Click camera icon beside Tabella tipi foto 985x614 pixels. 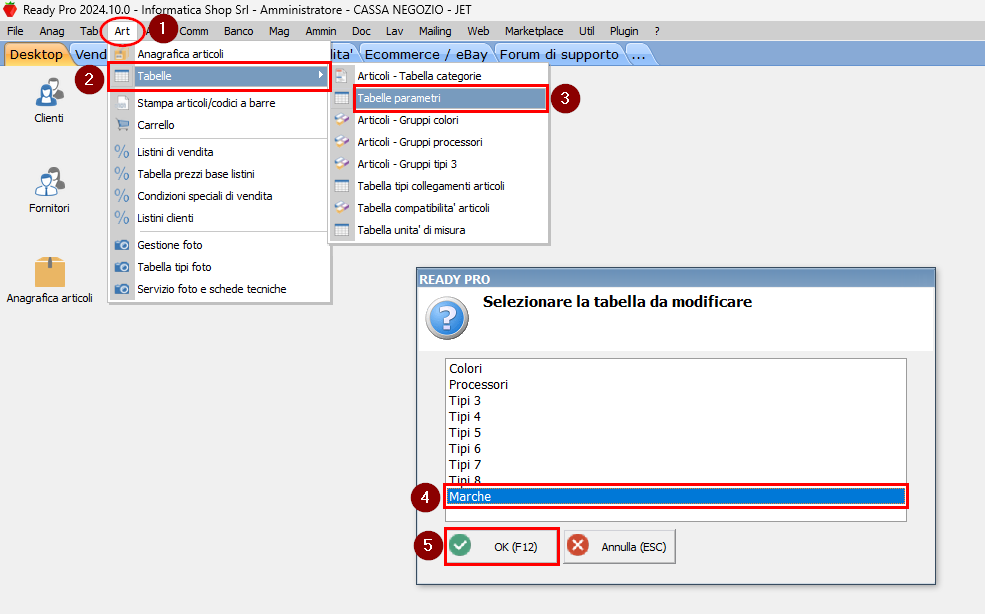coord(122,267)
